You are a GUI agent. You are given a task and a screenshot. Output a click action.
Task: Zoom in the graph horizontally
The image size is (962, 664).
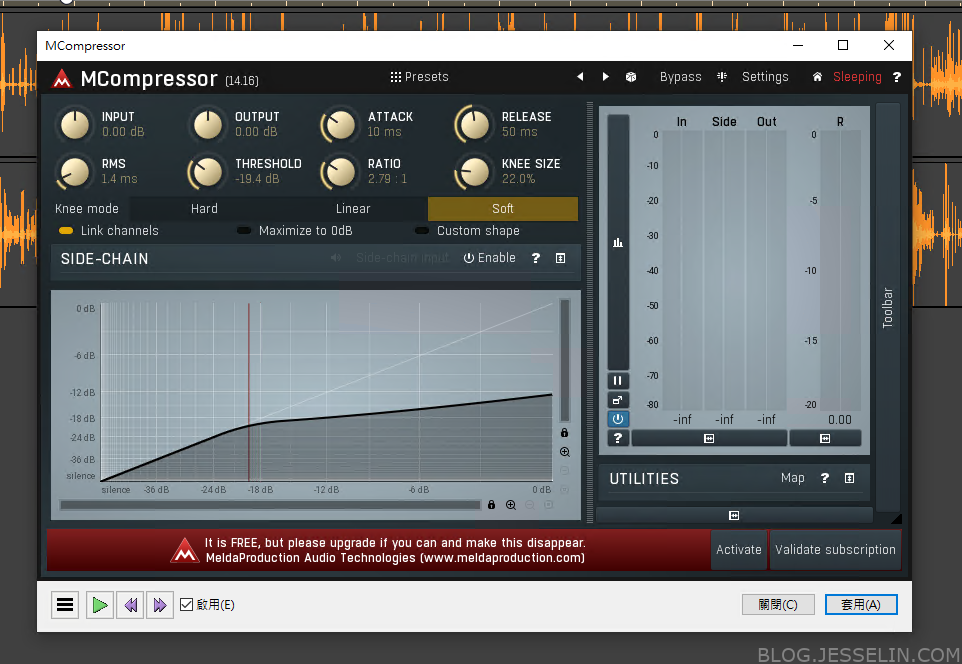tap(510, 504)
